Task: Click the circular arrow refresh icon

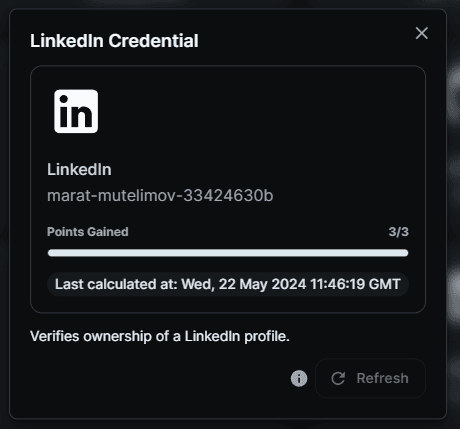Action: coord(338,378)
